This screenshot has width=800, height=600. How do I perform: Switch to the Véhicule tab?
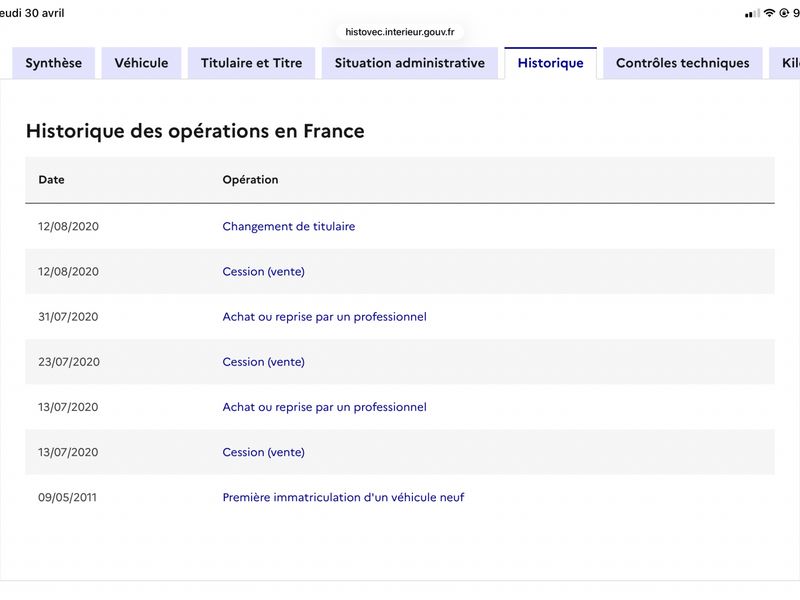[141, 63]
